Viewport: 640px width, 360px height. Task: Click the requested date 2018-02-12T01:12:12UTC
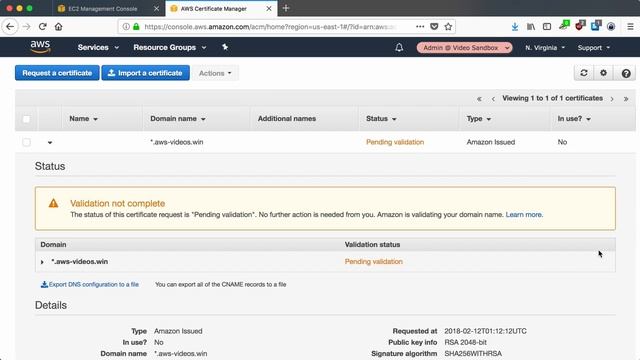[x=485, y=331]
